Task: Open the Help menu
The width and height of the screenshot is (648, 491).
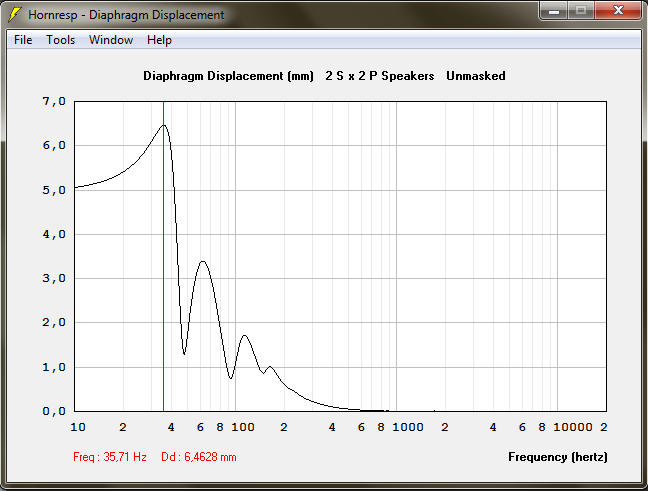Action: coord(159,40)
